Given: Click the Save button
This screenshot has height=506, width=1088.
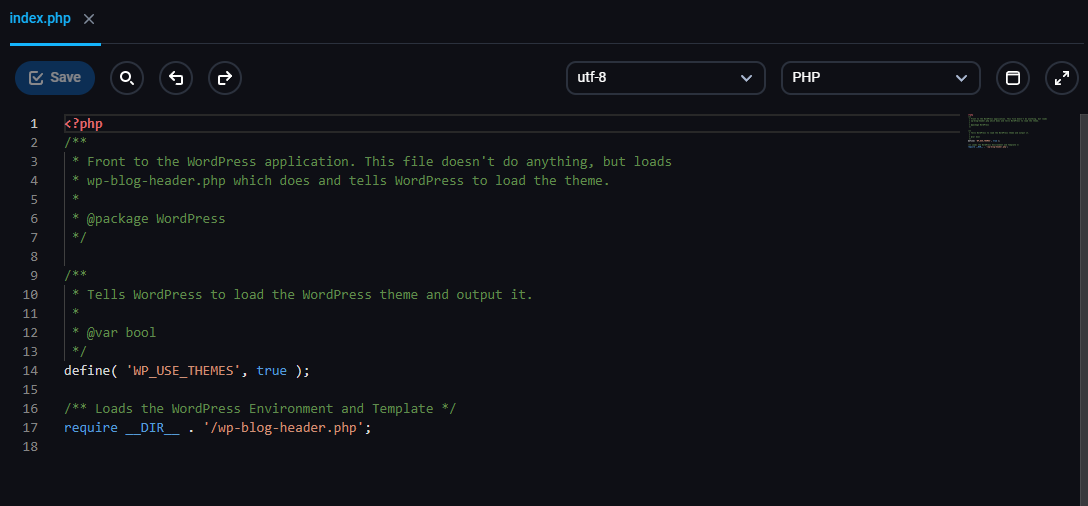Looking at the screenshot, I should point(55,78).
